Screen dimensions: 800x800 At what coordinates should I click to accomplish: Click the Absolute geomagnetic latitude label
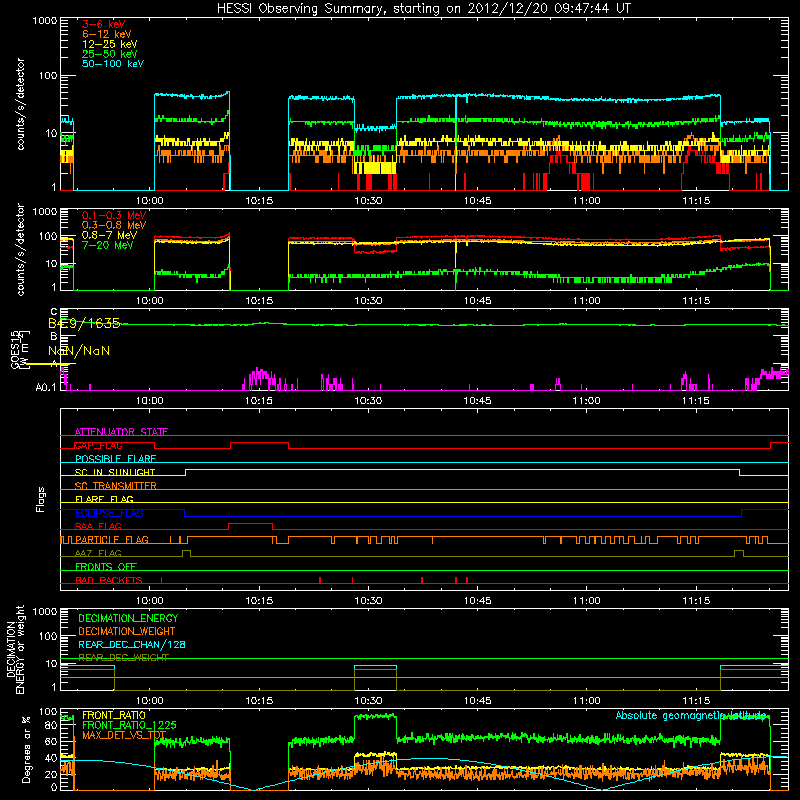(x=691, y=715)
